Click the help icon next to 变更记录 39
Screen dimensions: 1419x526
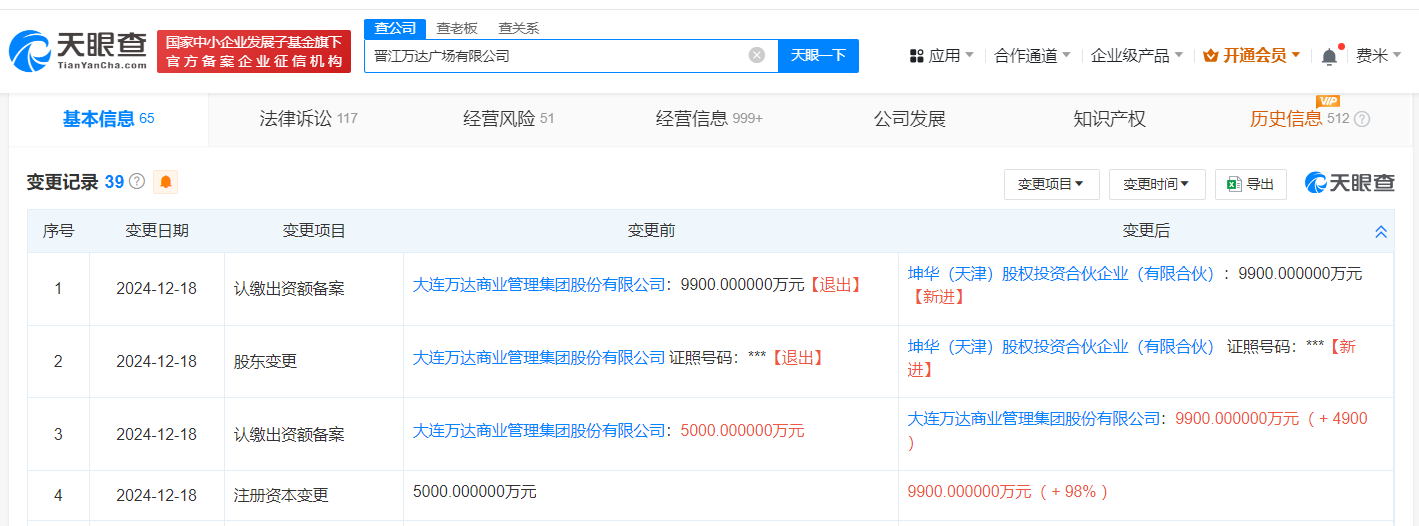coord(137,182)
